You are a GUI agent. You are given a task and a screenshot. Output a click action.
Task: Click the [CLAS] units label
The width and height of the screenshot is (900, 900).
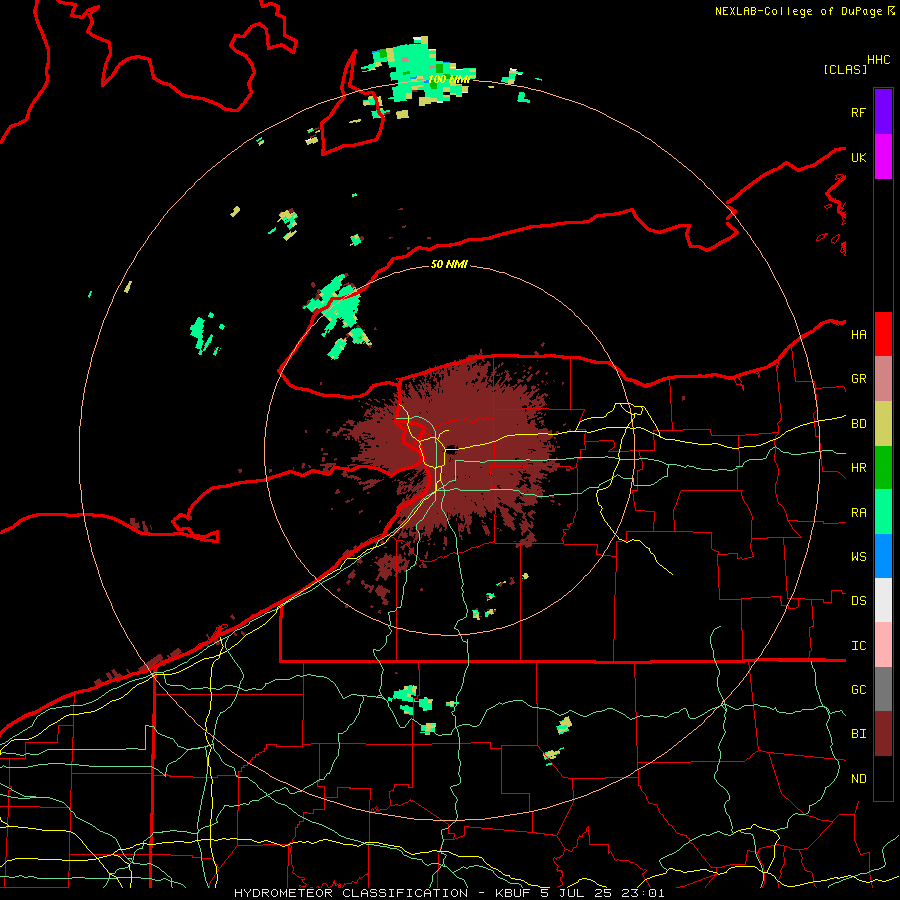[x=845, y=69]
